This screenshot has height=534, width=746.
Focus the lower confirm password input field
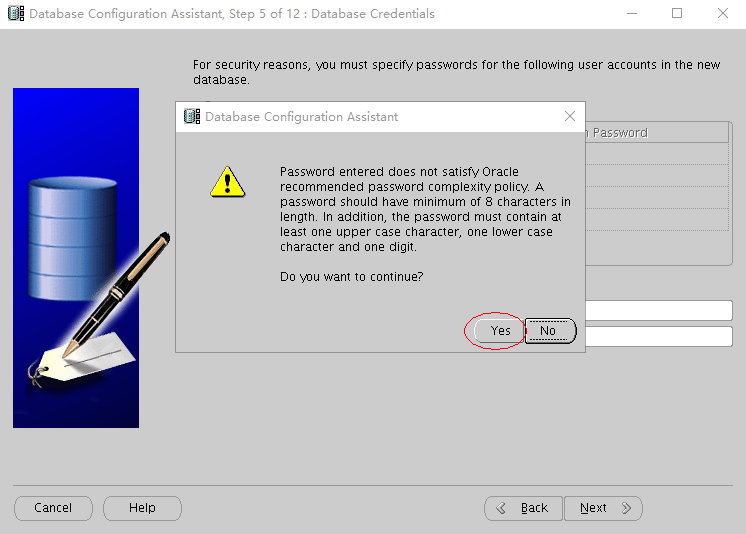(x=659, y=336)
